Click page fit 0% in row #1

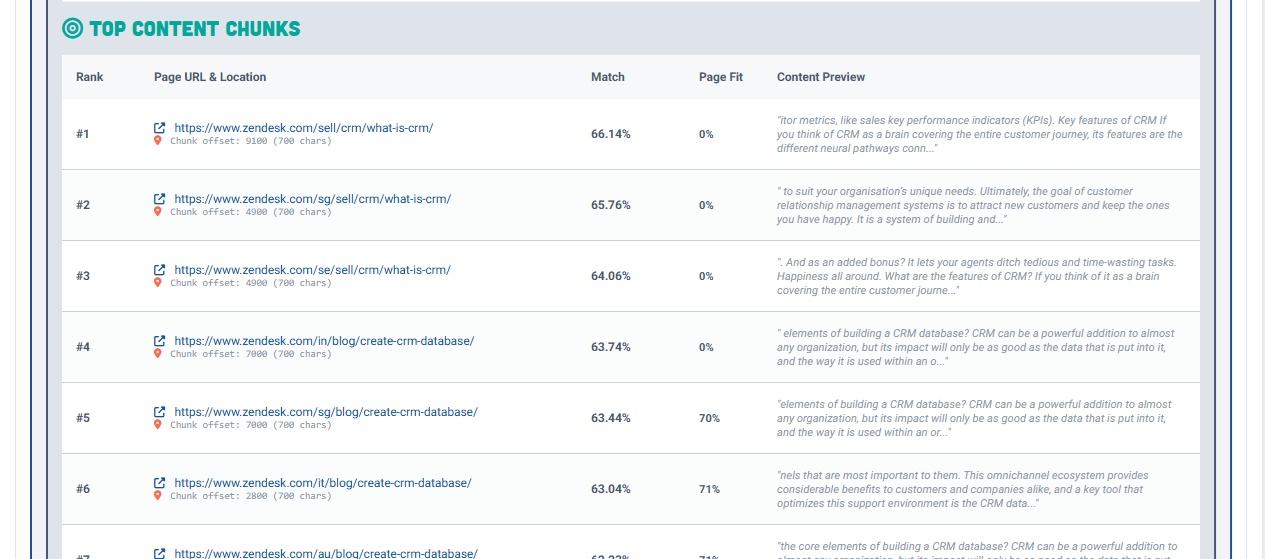click(706, 134)
